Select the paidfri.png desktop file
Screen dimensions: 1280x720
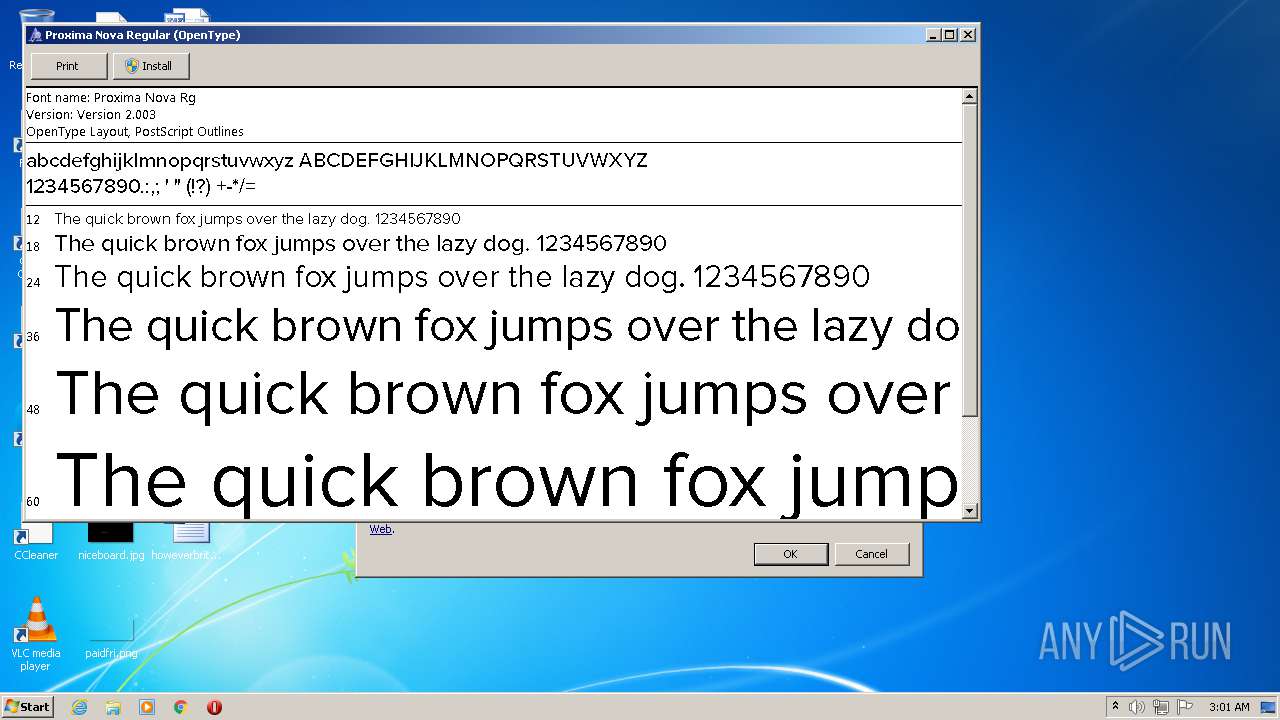(x=111, y=640)
